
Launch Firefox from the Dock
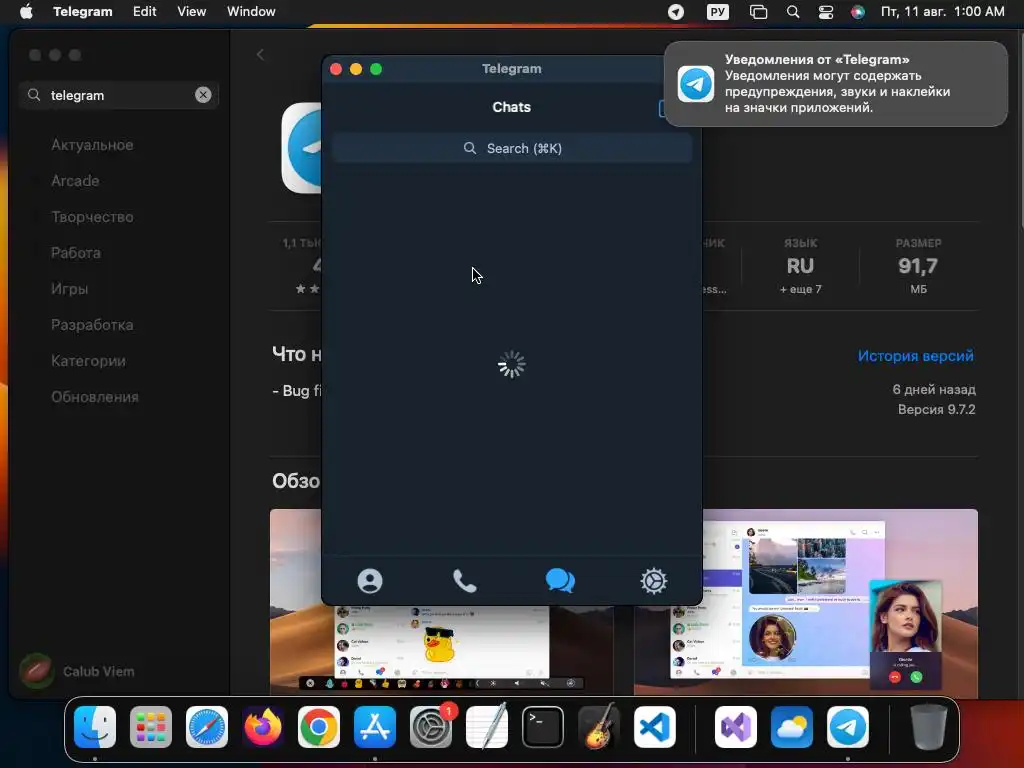[263, 727]
